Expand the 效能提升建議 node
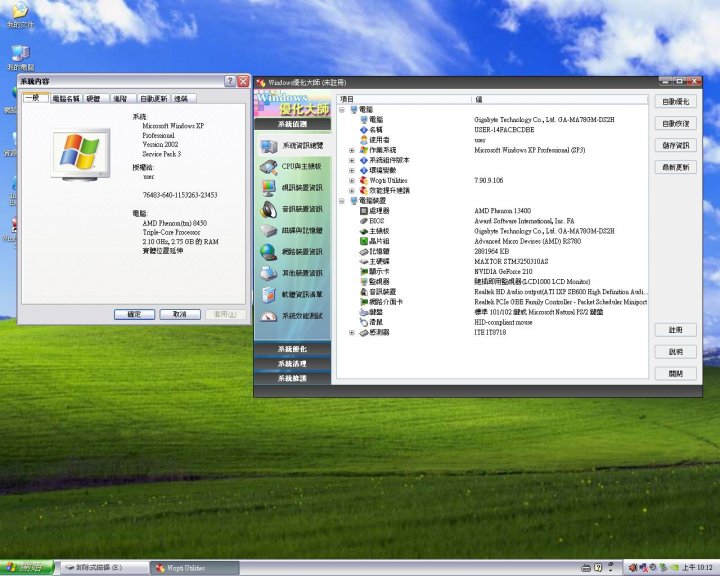 tap(352, 191)
